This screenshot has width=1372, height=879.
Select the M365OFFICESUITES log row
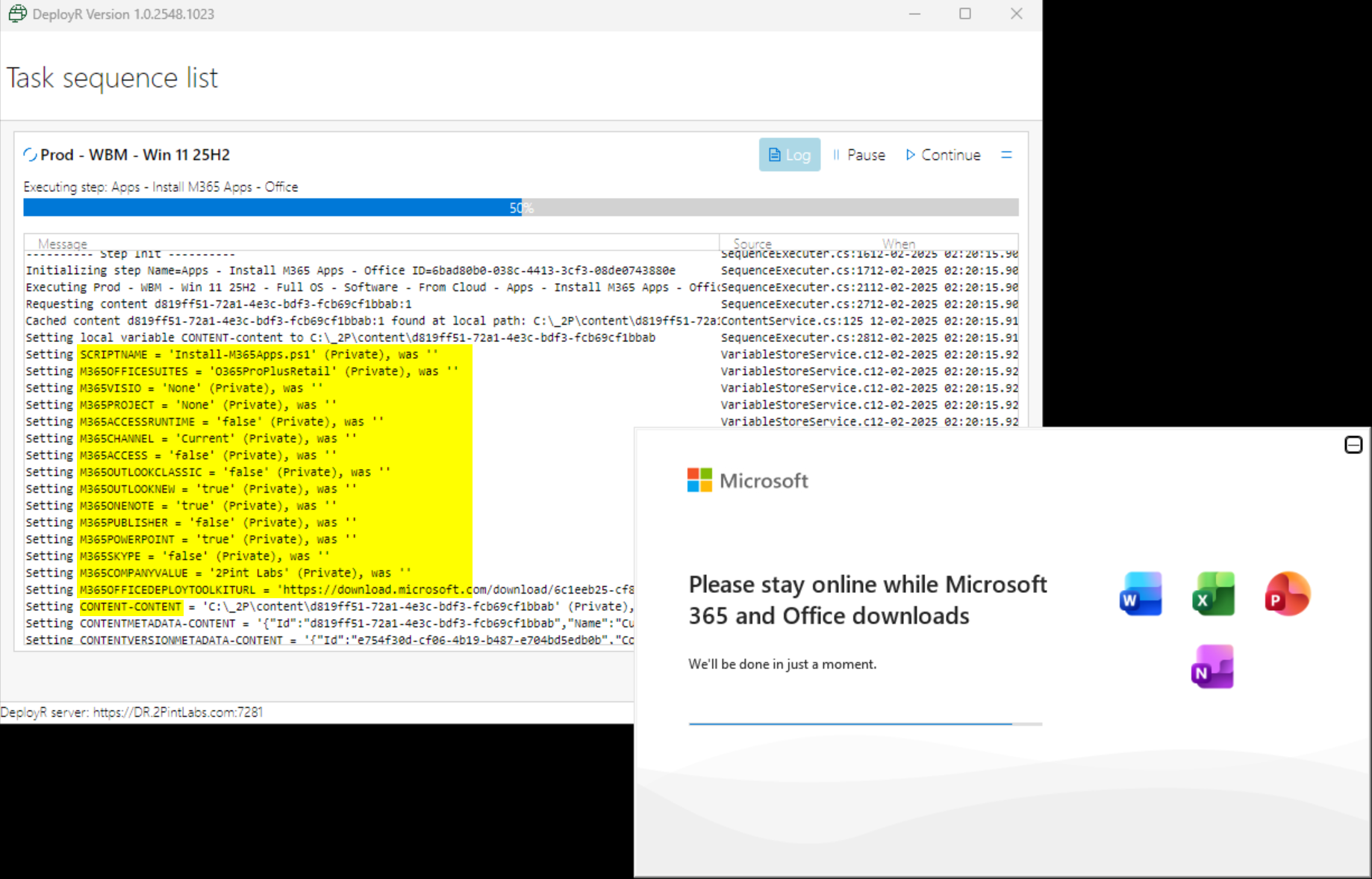pyautogui.click(x=521, y=371)
